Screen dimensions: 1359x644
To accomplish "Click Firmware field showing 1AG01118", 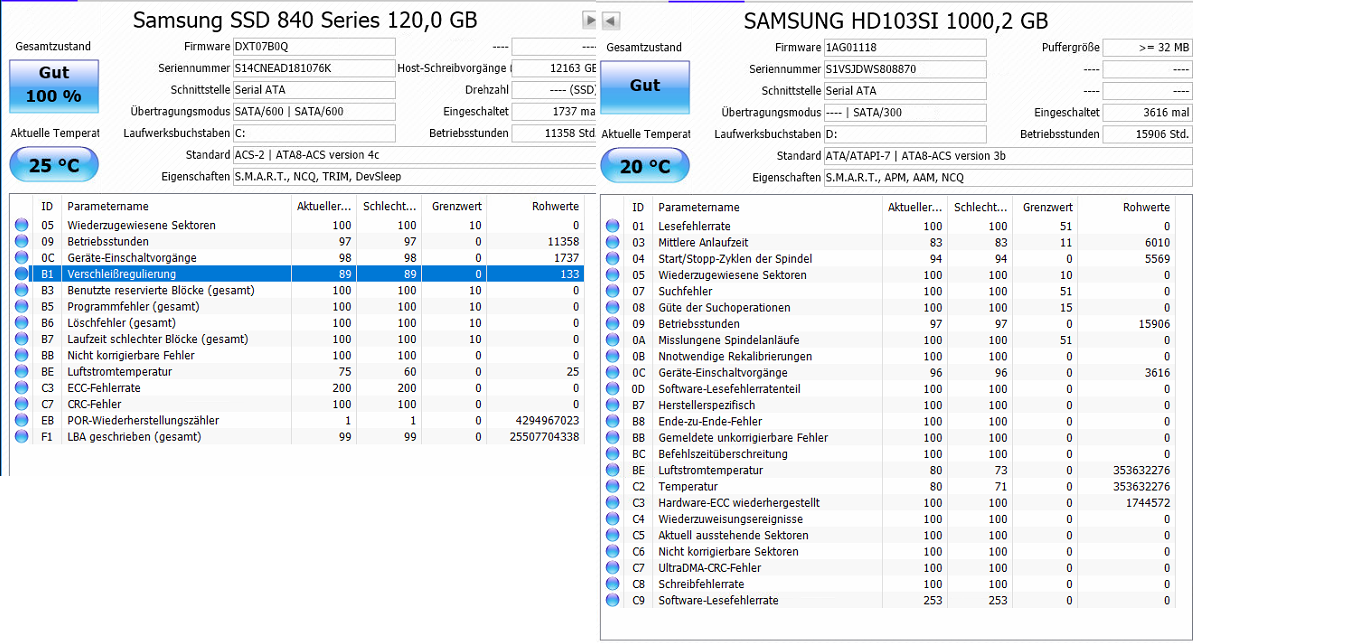I will [905, 48].
